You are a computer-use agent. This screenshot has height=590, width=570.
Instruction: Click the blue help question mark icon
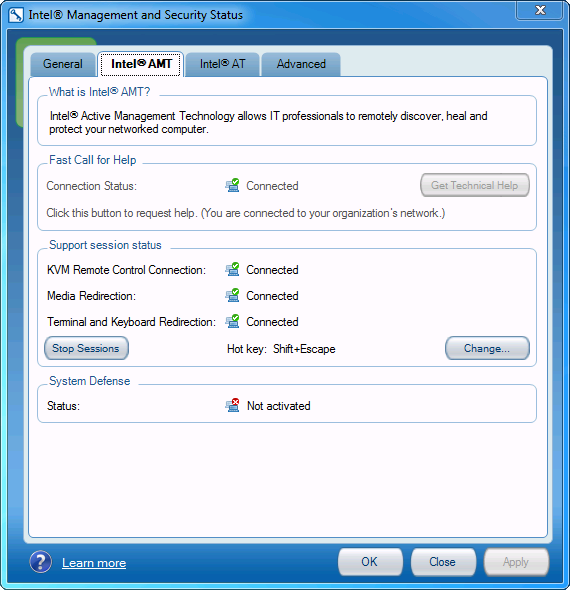click(41, 562)
